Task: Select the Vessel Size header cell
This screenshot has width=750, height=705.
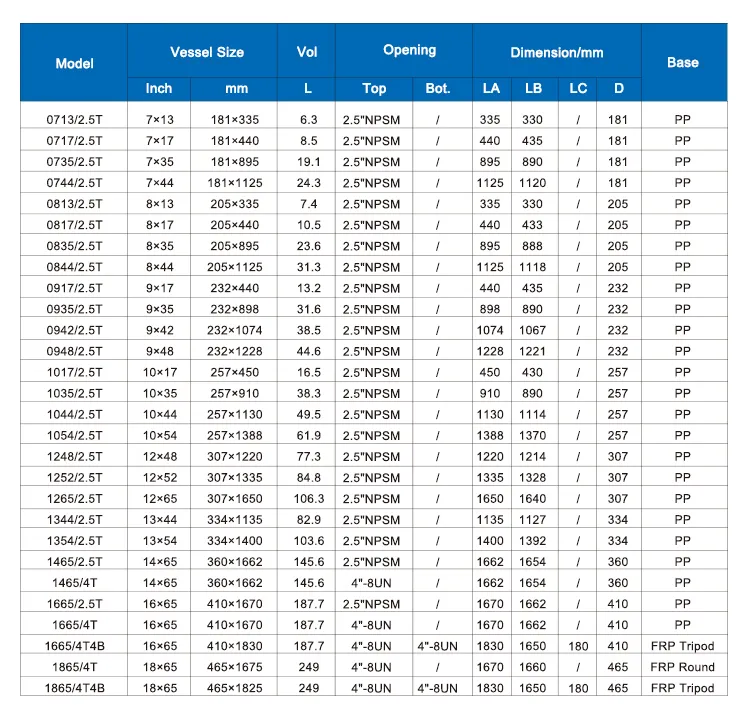Action: [x=207, y=51]
